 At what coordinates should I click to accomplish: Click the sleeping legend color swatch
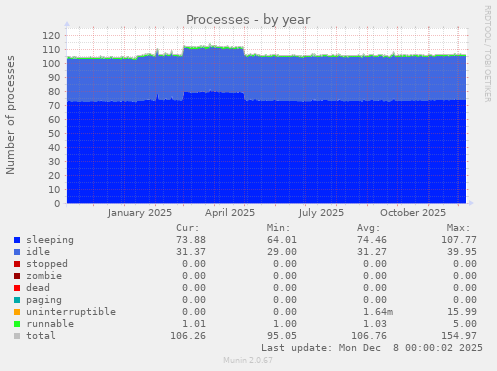17,240
